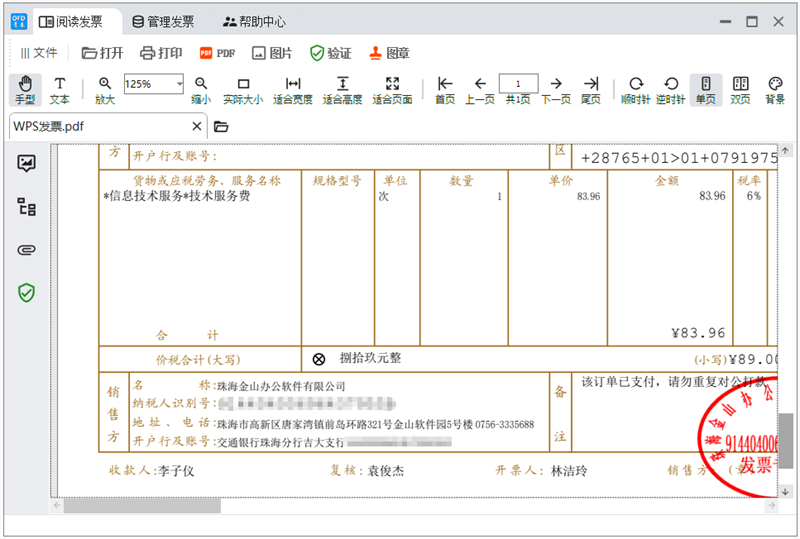Export to PDF button
Screen dimensions: 800x539
[217, 53]
